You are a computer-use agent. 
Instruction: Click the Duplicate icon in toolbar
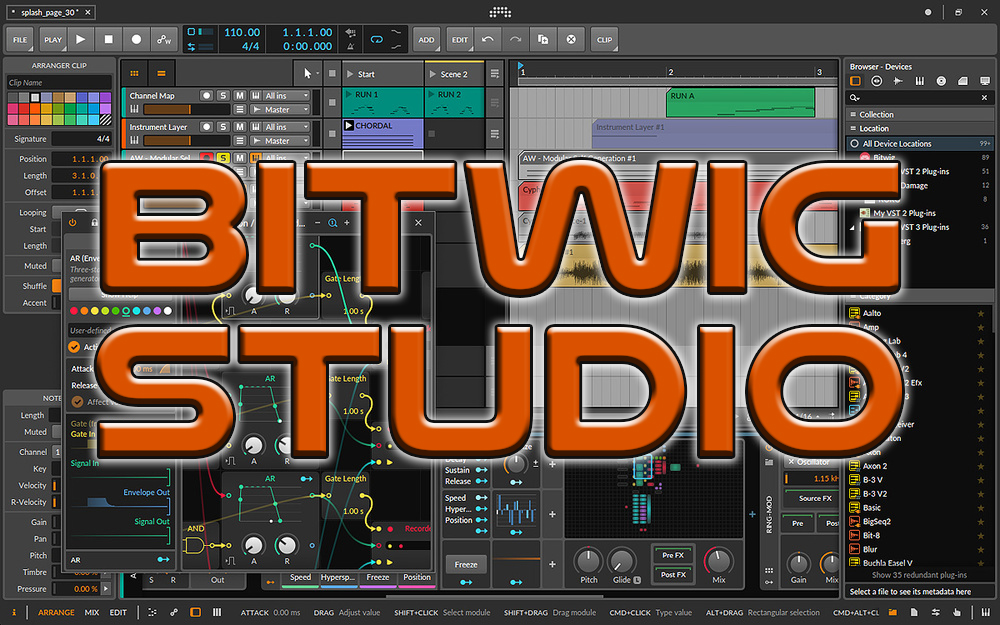[543, 40]
